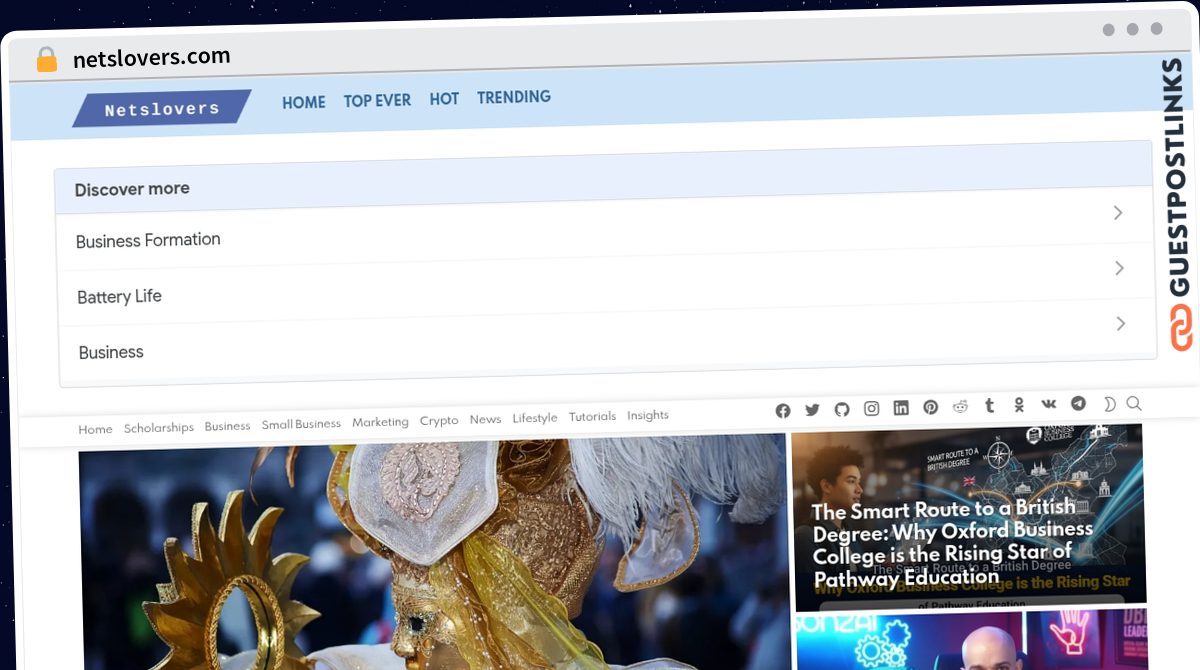This screenshot has height=670, width=1200.
Task: Open the Reddit social icon
Action: pos(961,406)
